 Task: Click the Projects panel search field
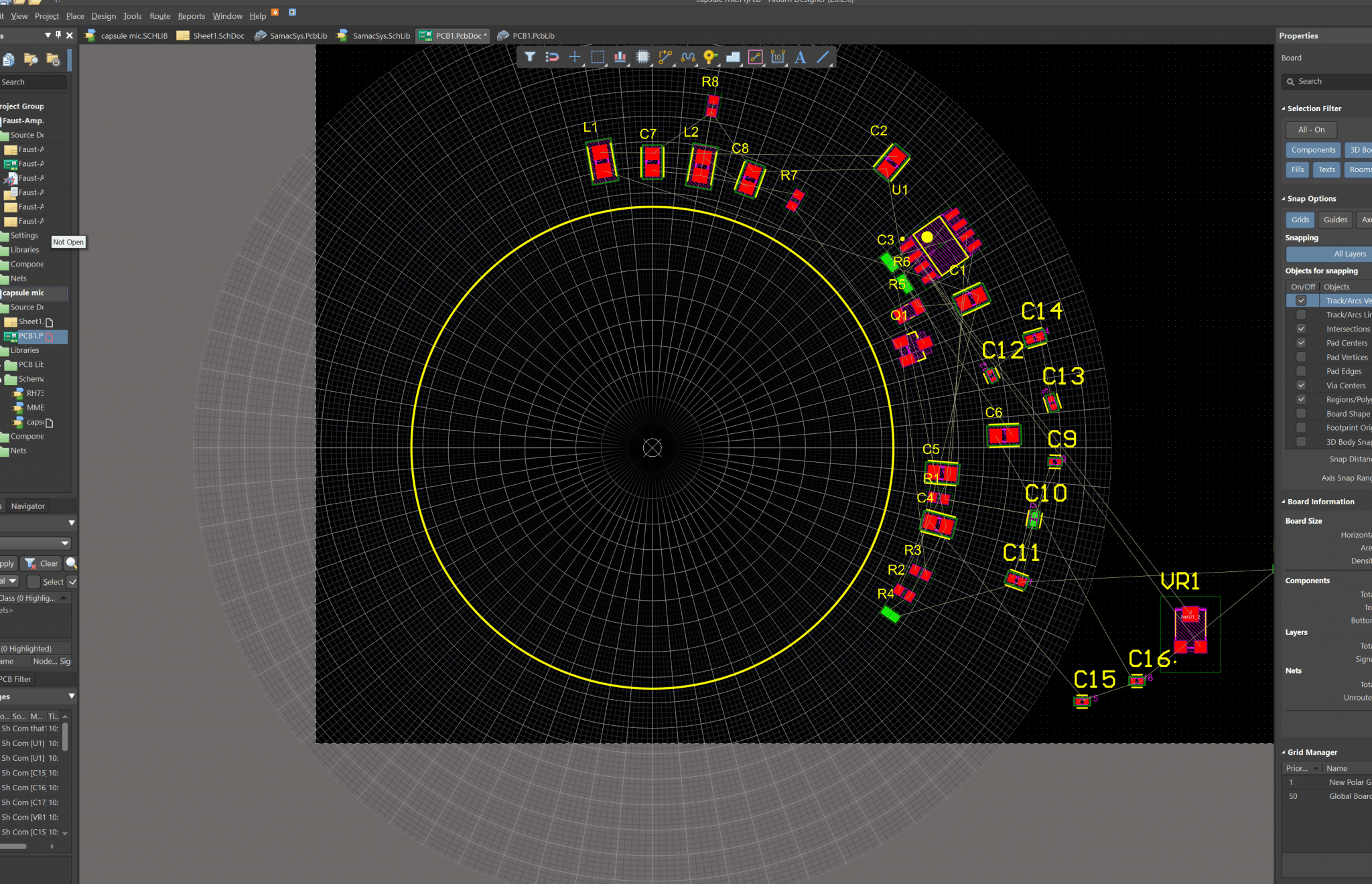click(x=33, y=82)
